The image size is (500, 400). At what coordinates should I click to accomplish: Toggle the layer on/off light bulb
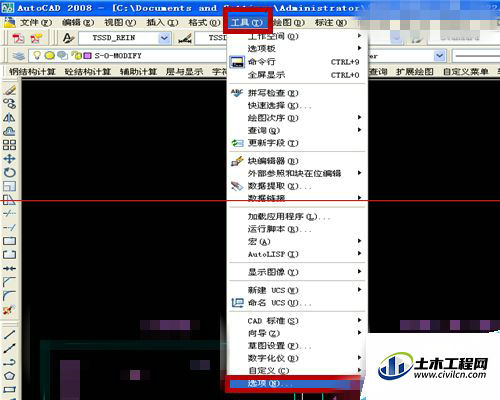point(37,56)
